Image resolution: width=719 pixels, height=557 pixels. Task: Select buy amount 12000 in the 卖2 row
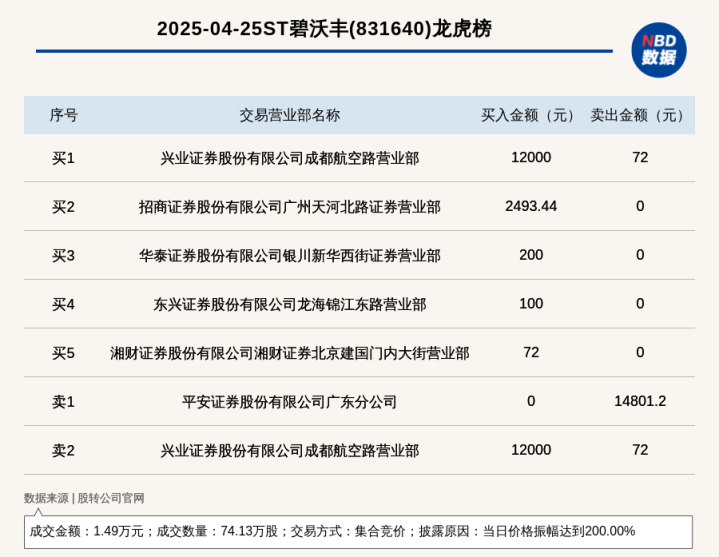coord(531,450)
